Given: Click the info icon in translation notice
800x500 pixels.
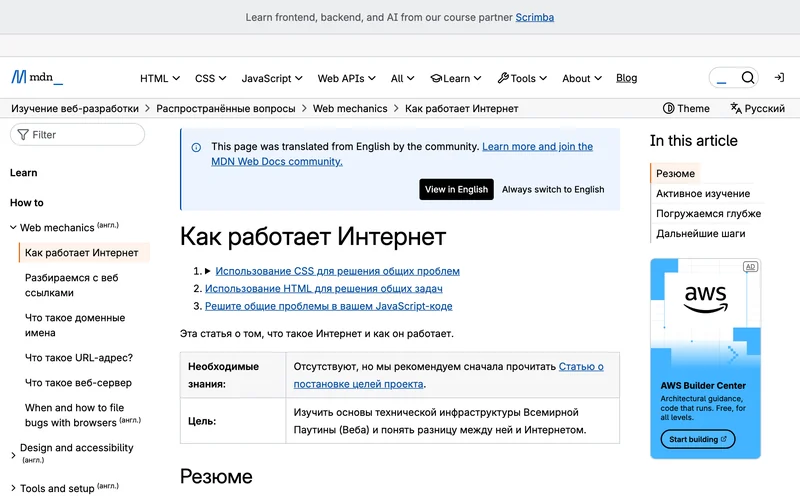Looking at the screenshot, I should coord(196,147).
